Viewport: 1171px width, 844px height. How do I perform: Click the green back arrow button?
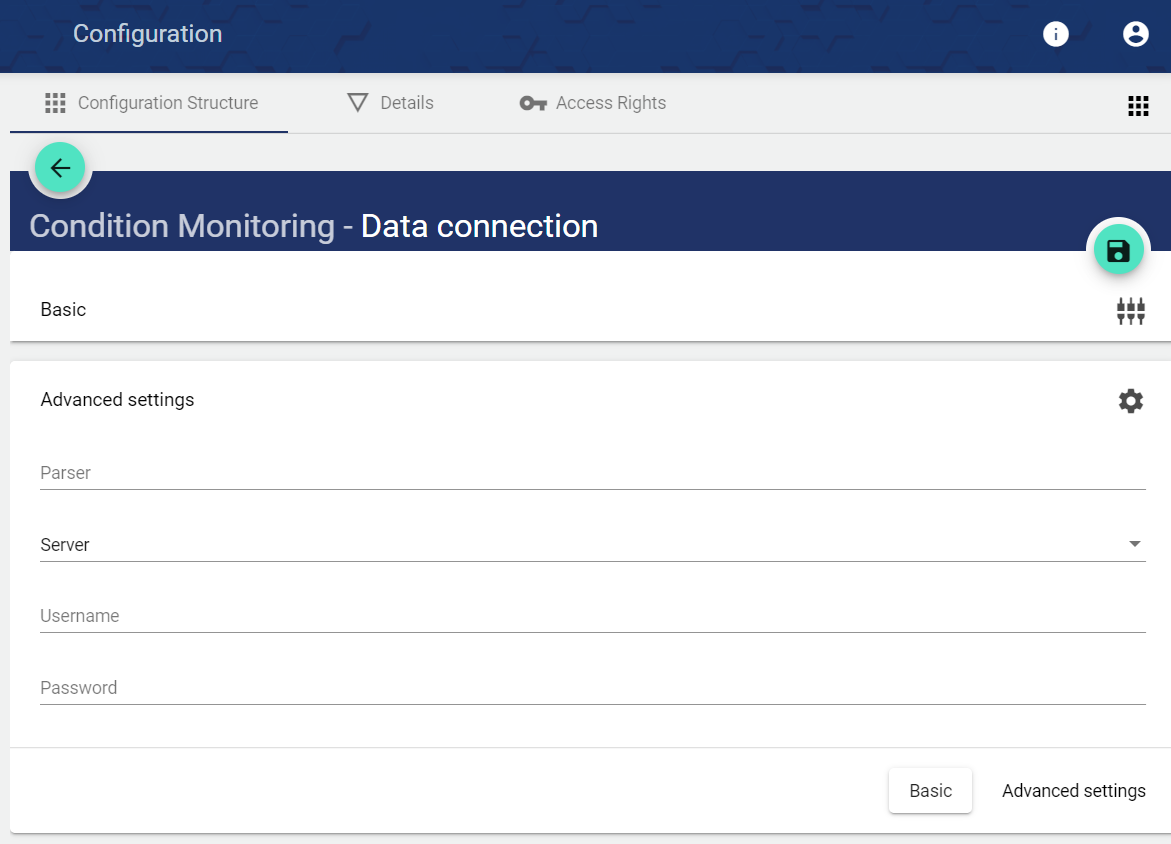pyautogui.click(x=60, y=168)
